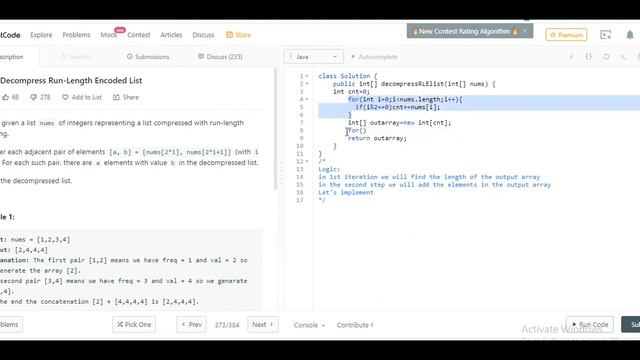Open the Java language dropdown

(x=313, y=57)
